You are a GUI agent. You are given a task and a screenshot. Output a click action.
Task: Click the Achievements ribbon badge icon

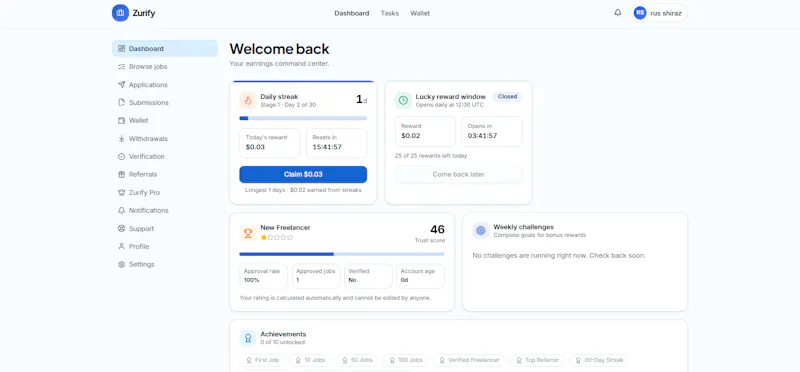coord(248,338)
